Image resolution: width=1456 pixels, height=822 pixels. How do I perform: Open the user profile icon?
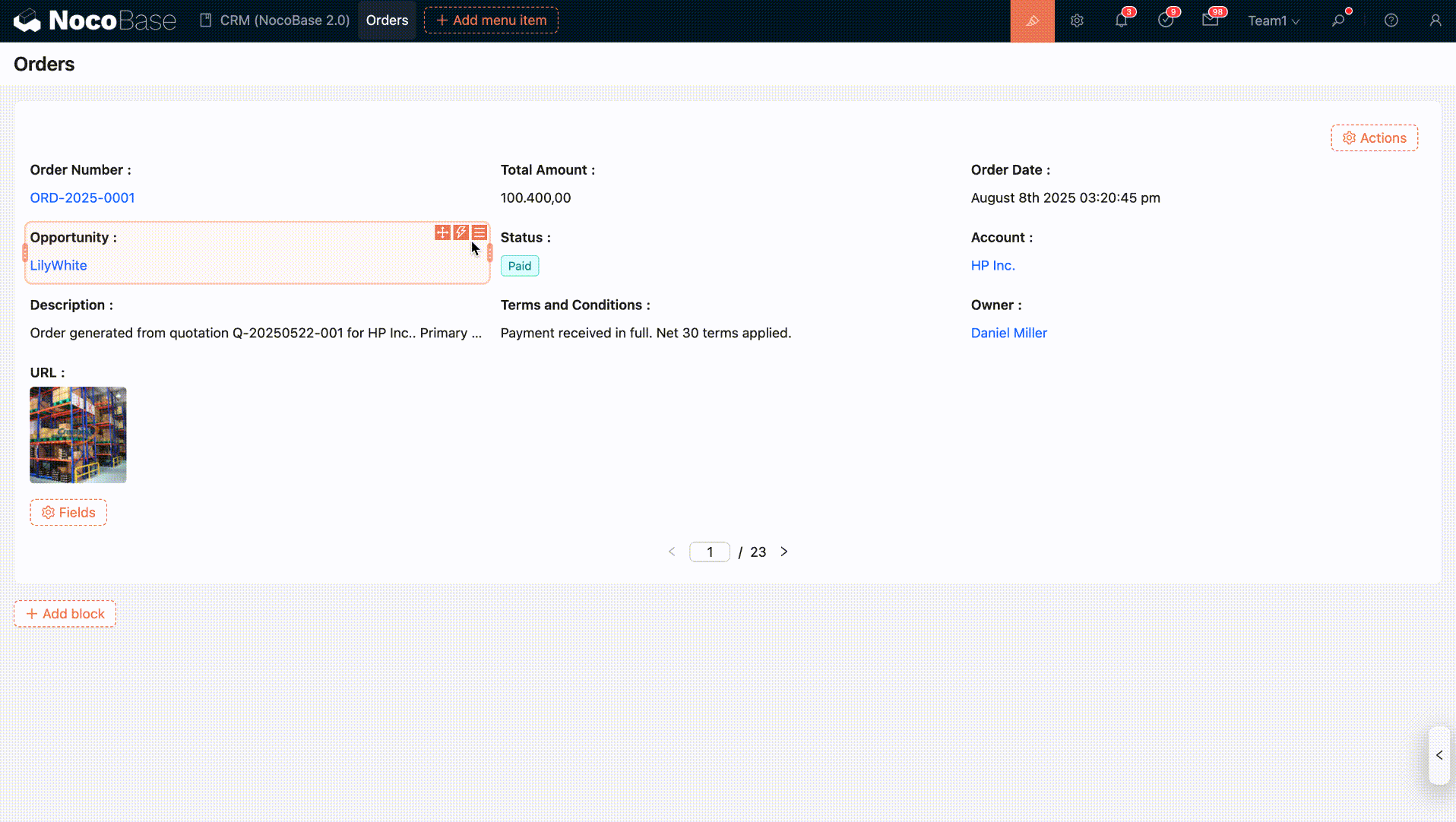(x=1435, y=21)
